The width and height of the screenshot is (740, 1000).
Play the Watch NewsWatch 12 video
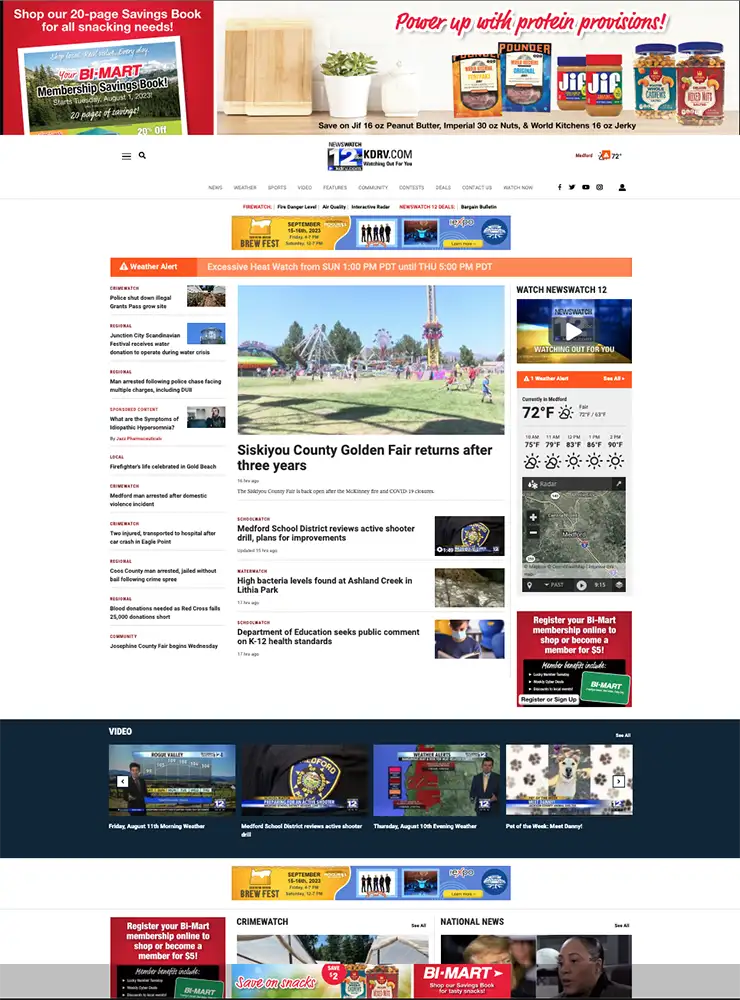(574, 331)
